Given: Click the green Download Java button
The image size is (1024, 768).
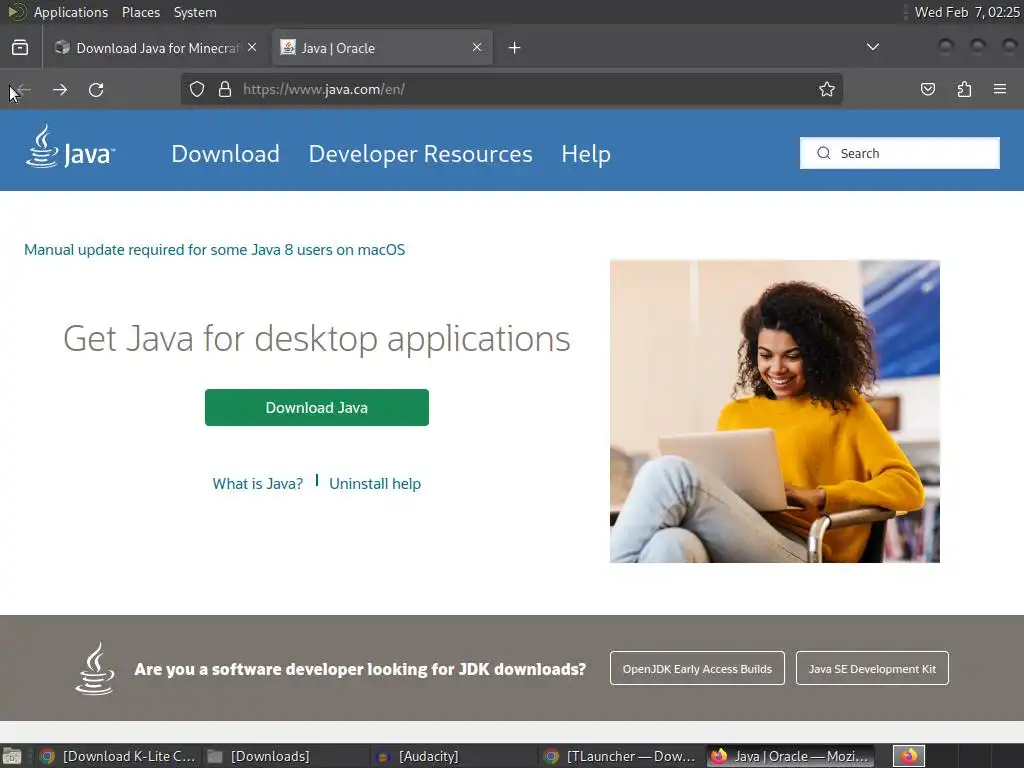Looking at the screenshot, I should (317, 408).
